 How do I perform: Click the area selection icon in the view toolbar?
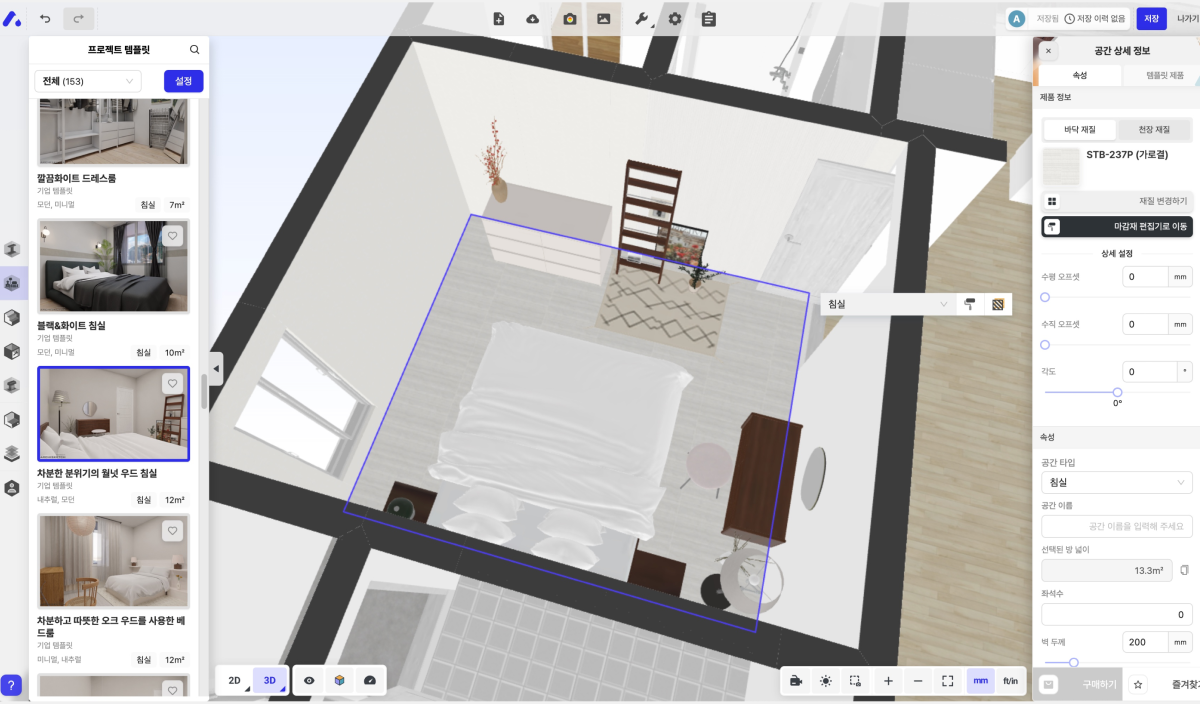(x=855, y=680)
